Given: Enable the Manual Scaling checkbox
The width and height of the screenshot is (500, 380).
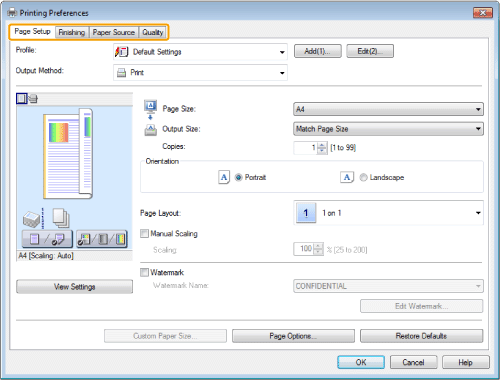Looking at the screenshot, I should point(144,233).
